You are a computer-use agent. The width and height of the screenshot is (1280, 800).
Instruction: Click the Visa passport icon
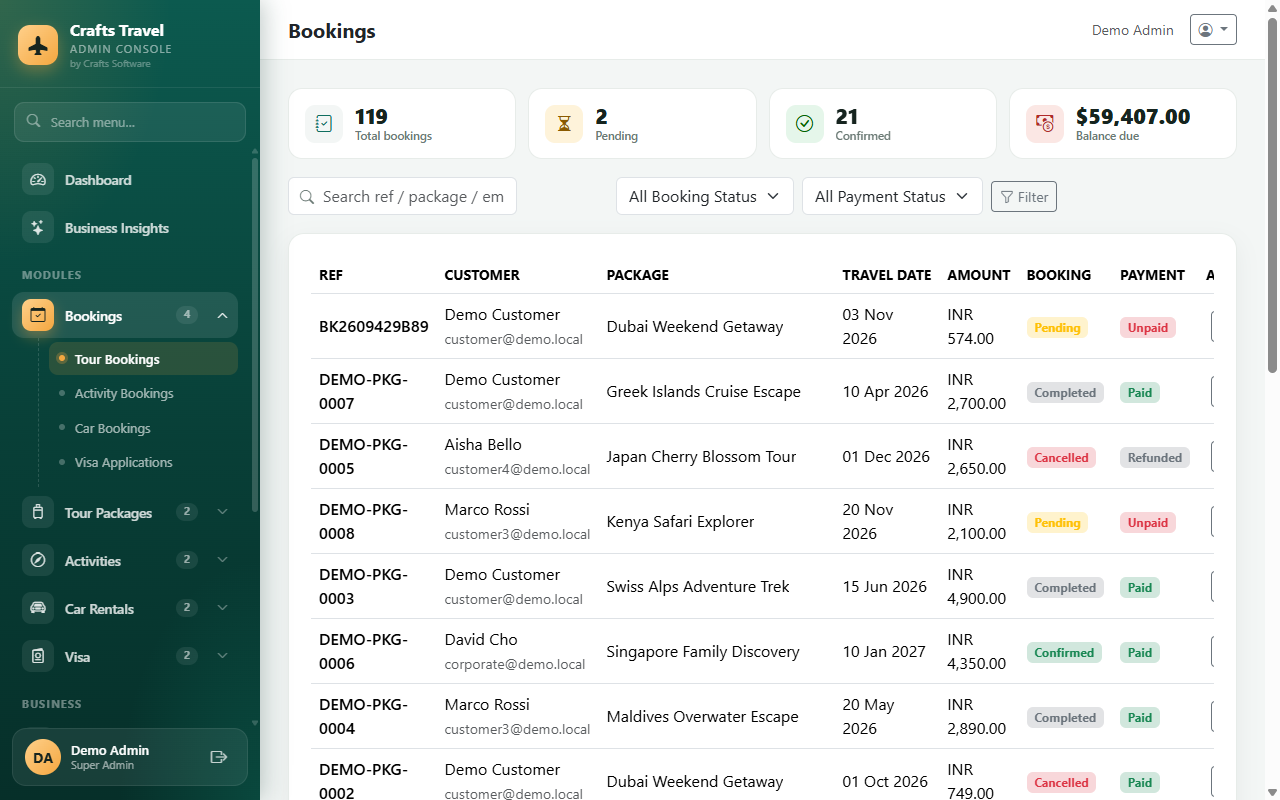(38, 657)
